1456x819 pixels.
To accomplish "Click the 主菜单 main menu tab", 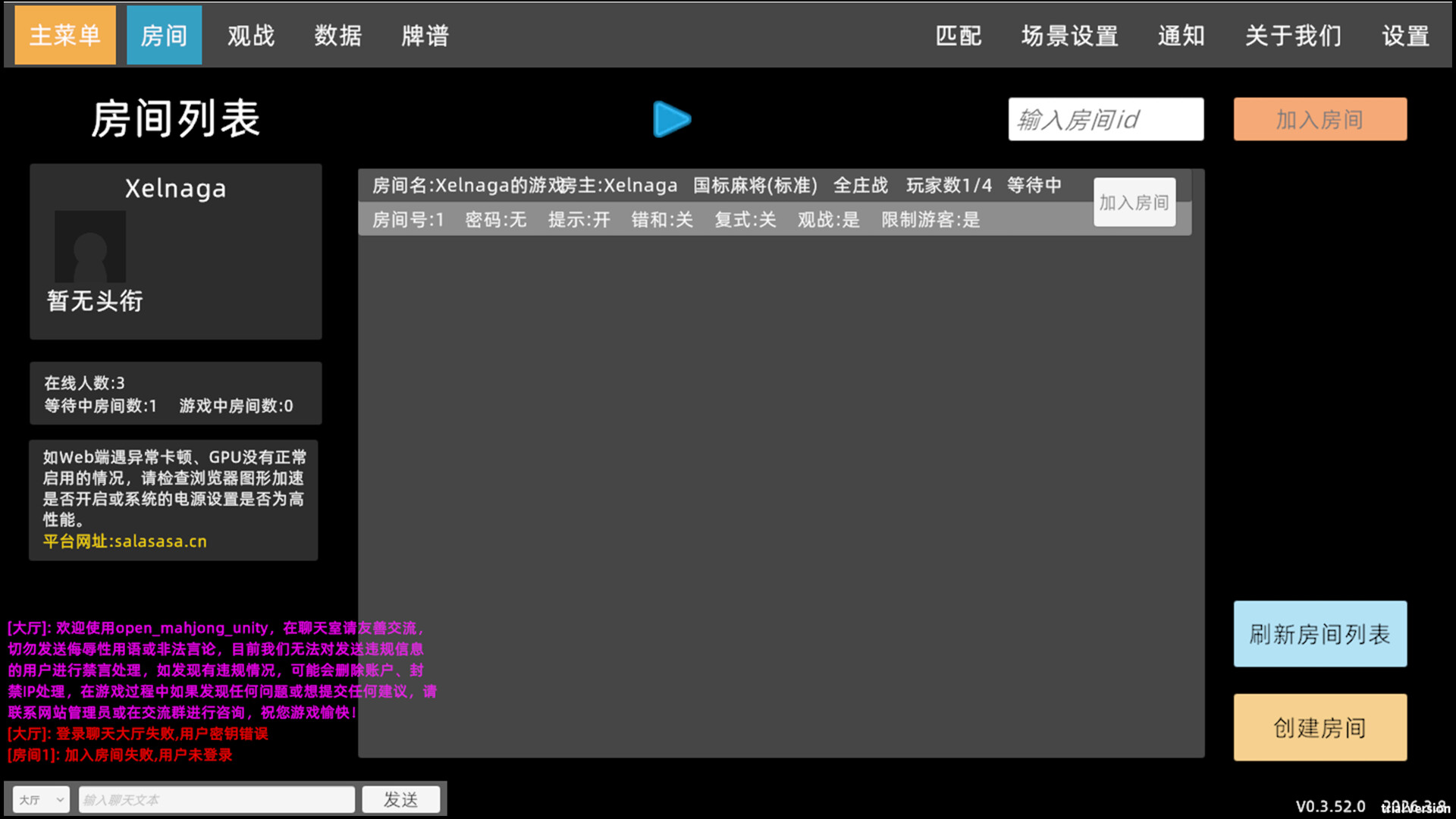I will (65, 35).
